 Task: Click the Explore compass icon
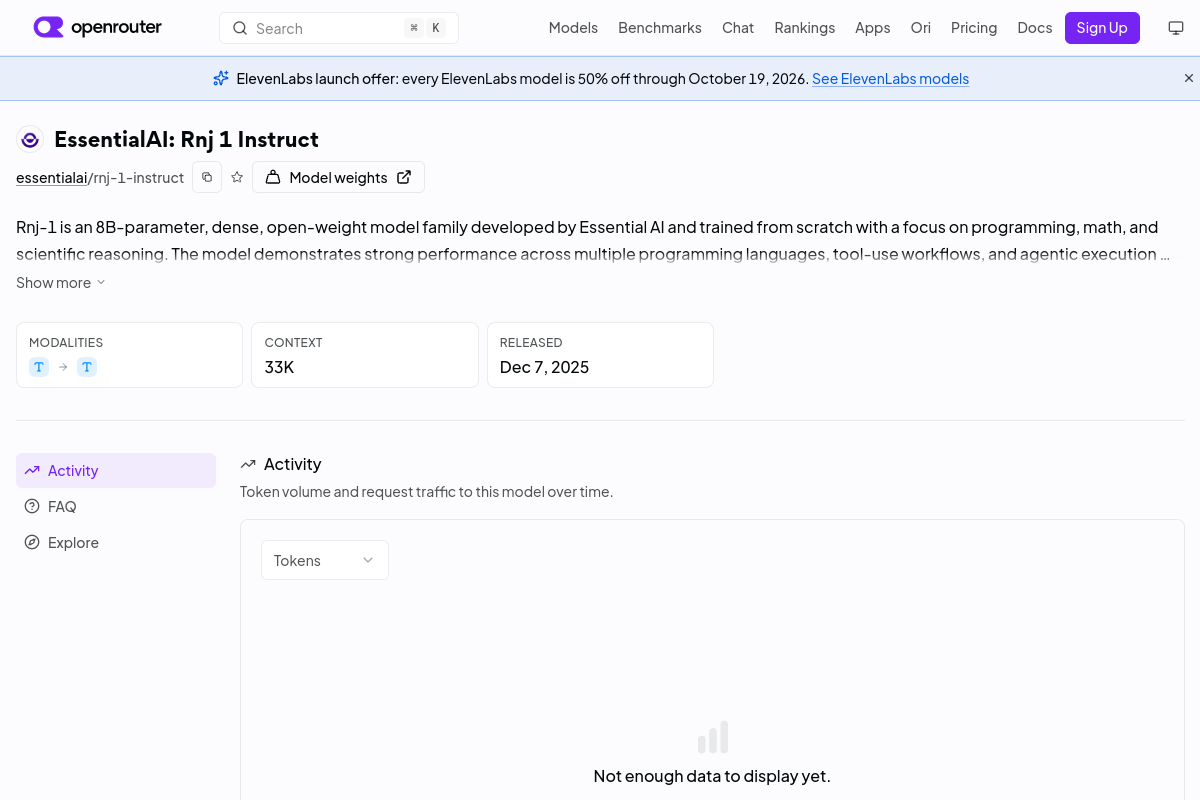(x=32, y=542)
